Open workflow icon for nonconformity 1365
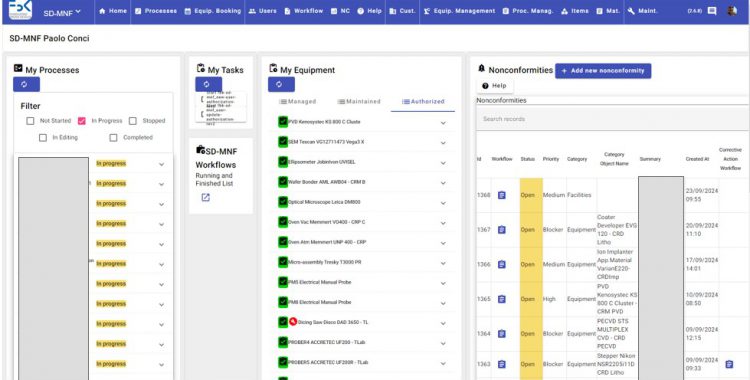This screenshot has height=380, width=750. 501,299
